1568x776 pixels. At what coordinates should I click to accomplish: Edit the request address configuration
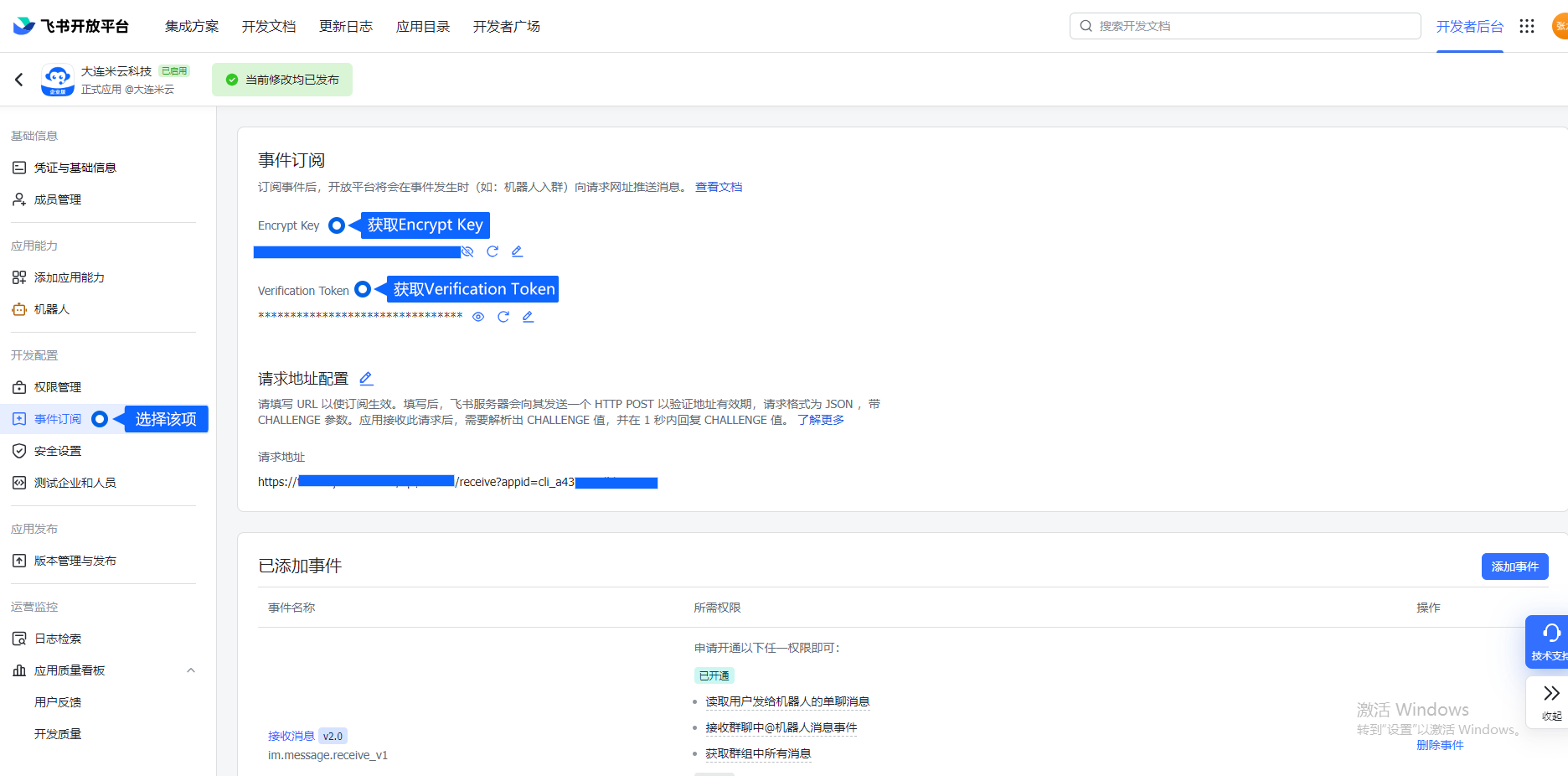pyautogui.click(x=366, y=379)
